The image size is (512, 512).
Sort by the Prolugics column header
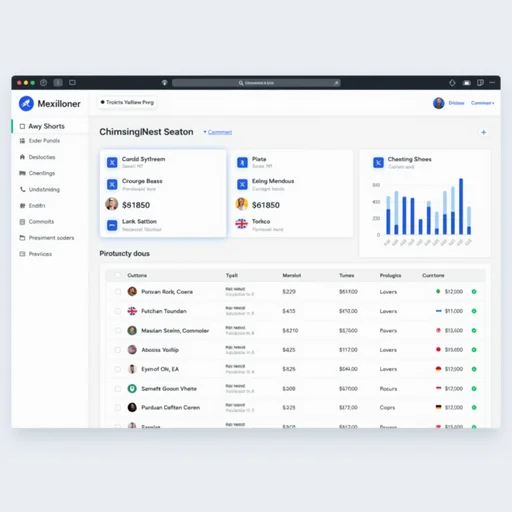(390, 275)
